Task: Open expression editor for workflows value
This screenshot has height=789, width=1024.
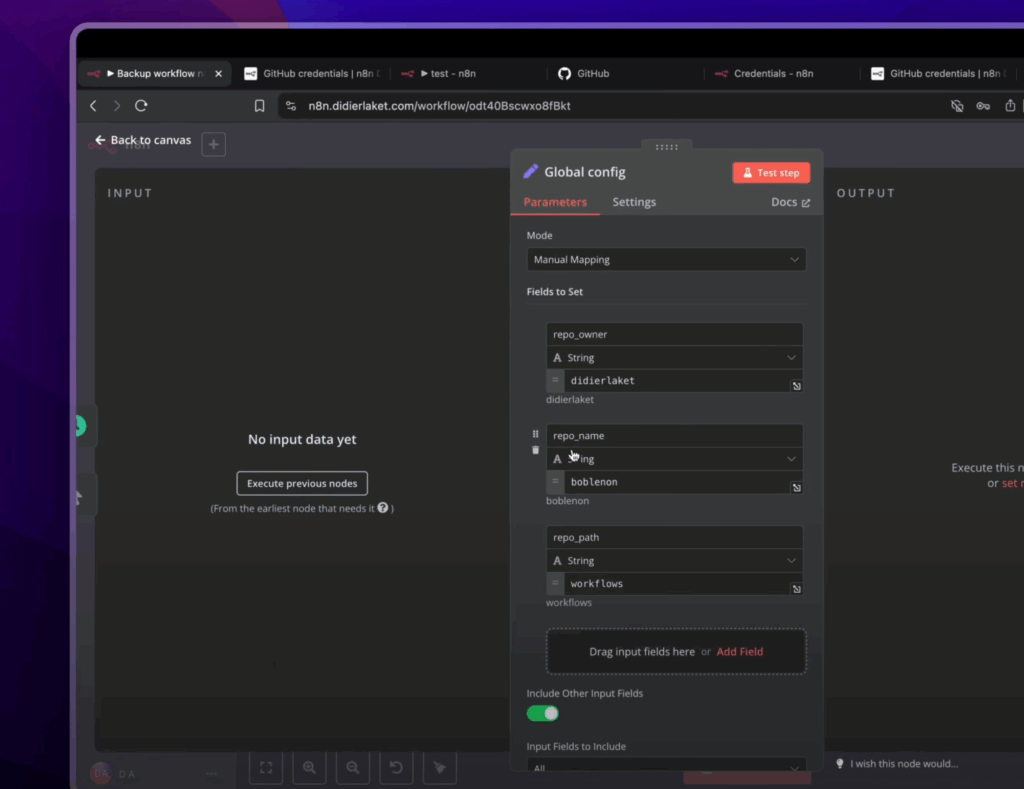Action: (796, 589)
